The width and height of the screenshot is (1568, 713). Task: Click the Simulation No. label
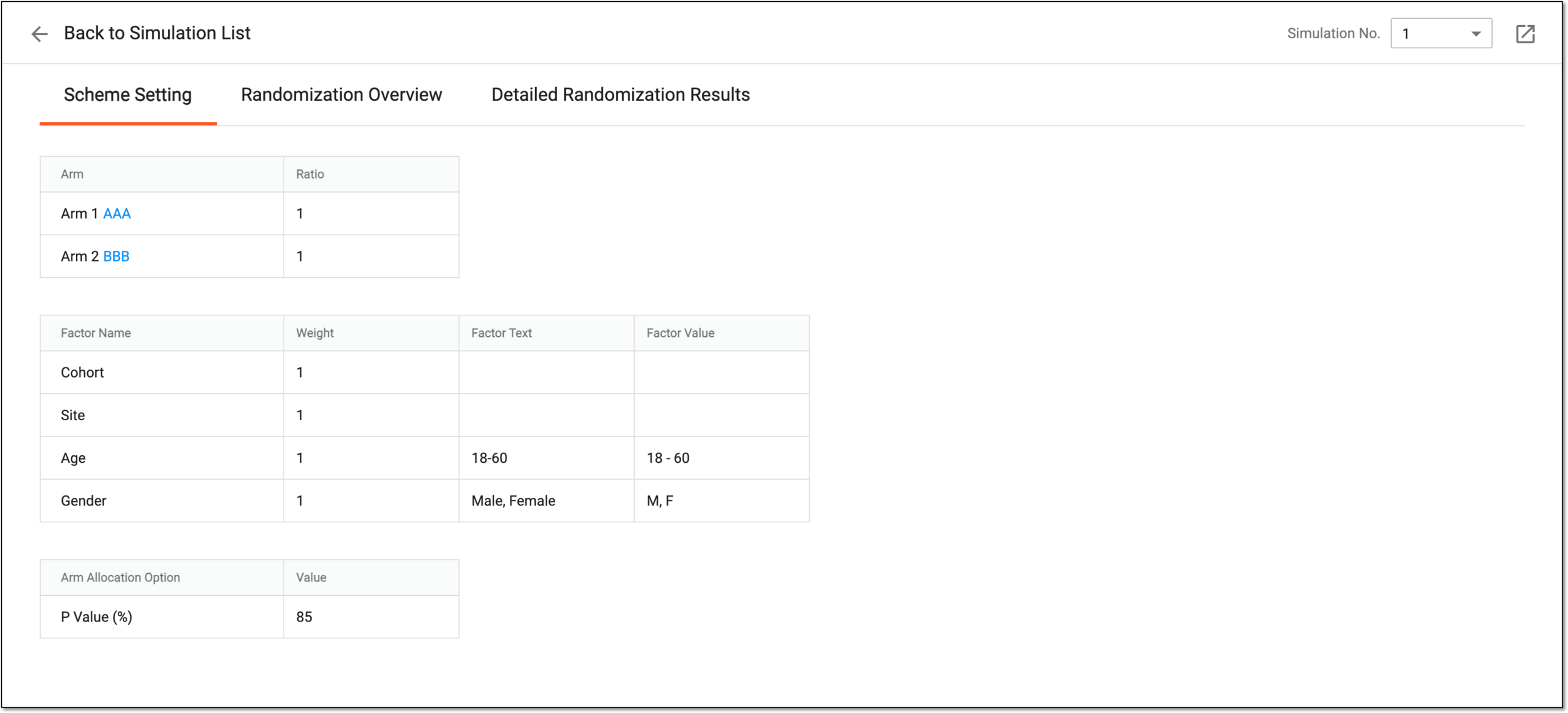pyautogui.click(x=1333, y=34)
